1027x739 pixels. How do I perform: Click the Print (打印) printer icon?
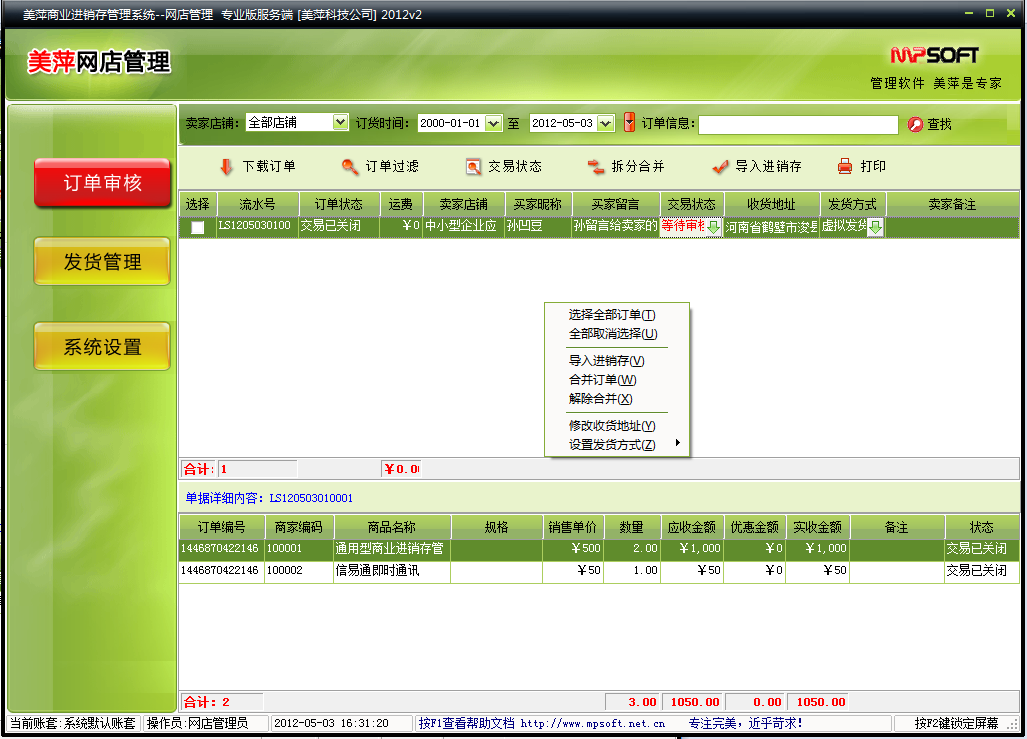(x=845, y=167)
